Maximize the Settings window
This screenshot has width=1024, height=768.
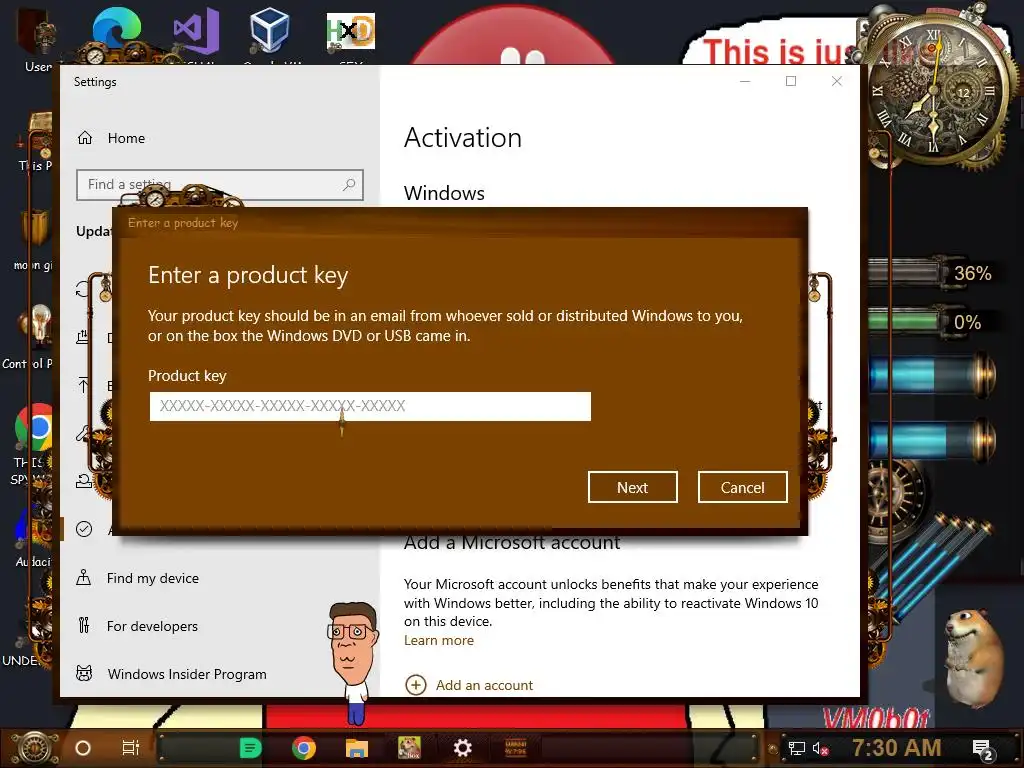coord(791,81)
